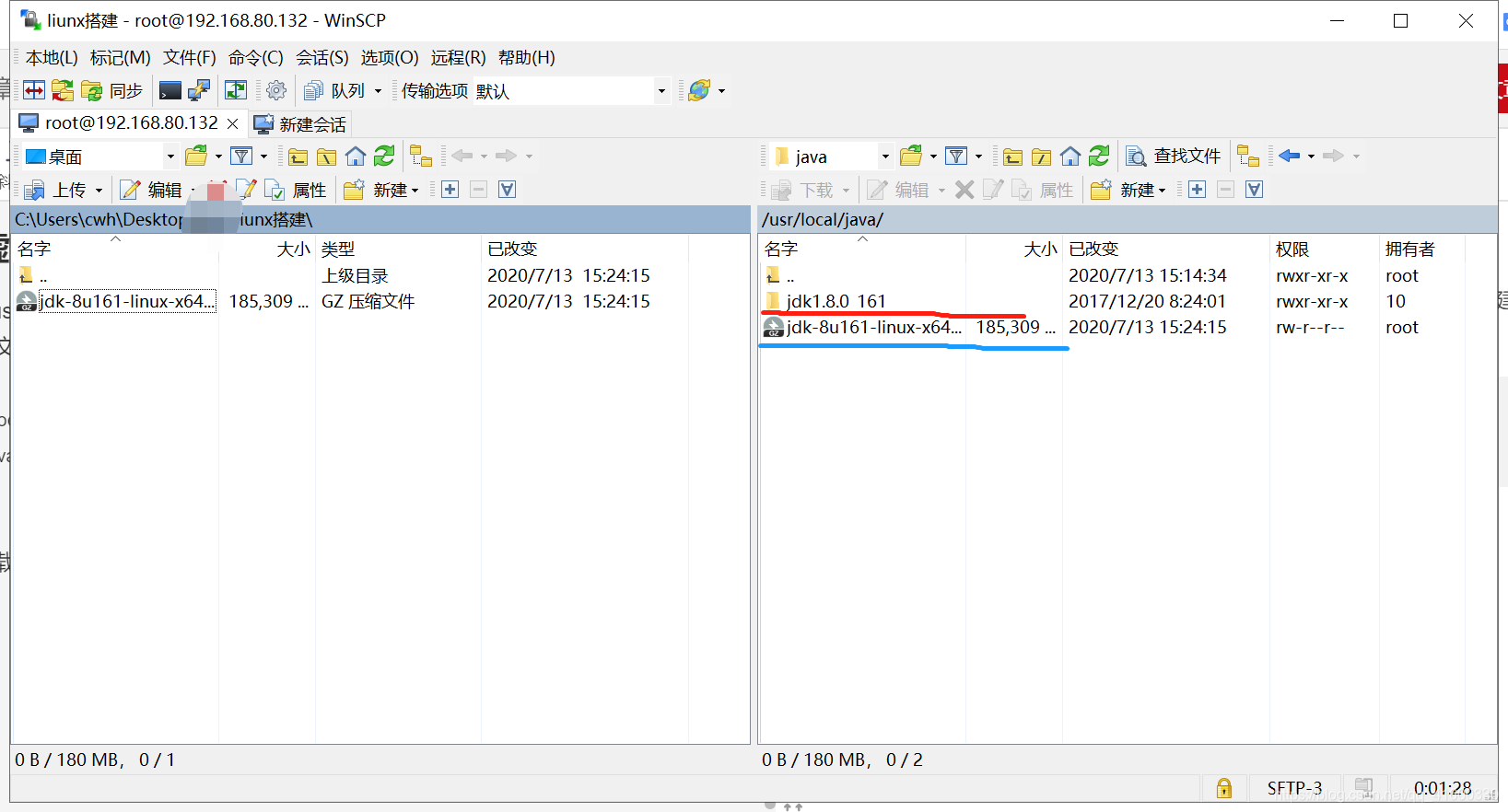Screen dimensions: 1508x812
Task: Open the 本地(L) menu
Action: 52,57
